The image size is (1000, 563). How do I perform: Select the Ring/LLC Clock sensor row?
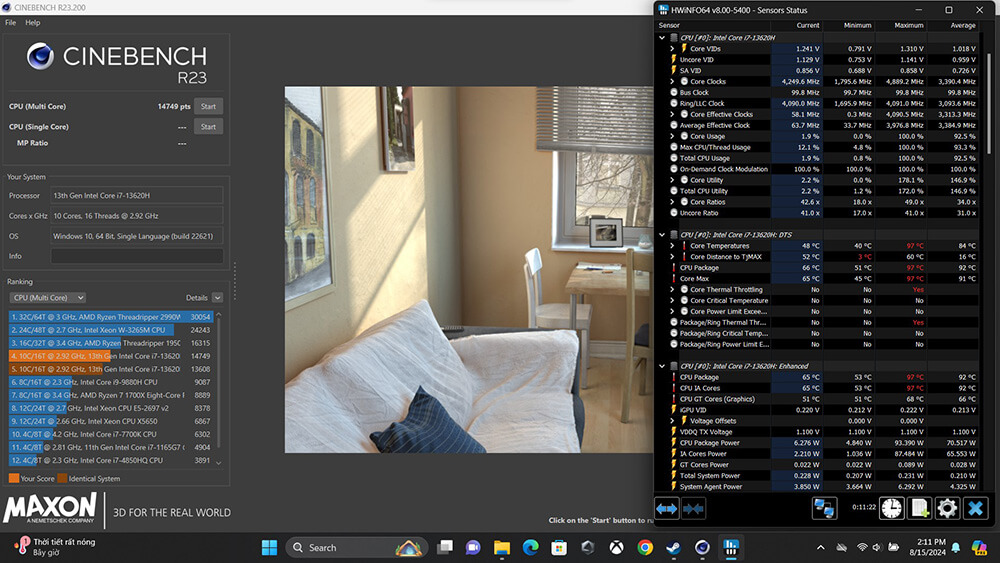(823, 103)
